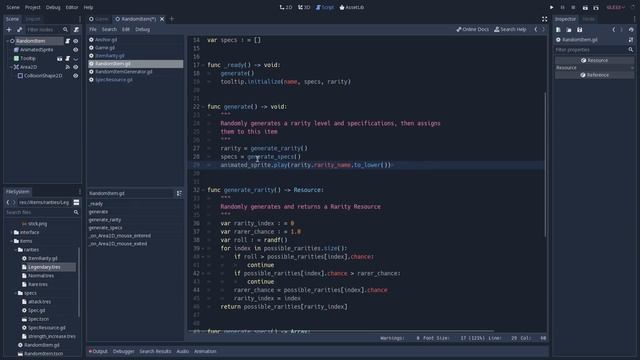The height and width of the screenshot is (360, 640).
Task: Open Inspector object properties tool icon
Action: click(x=631, y=40)
